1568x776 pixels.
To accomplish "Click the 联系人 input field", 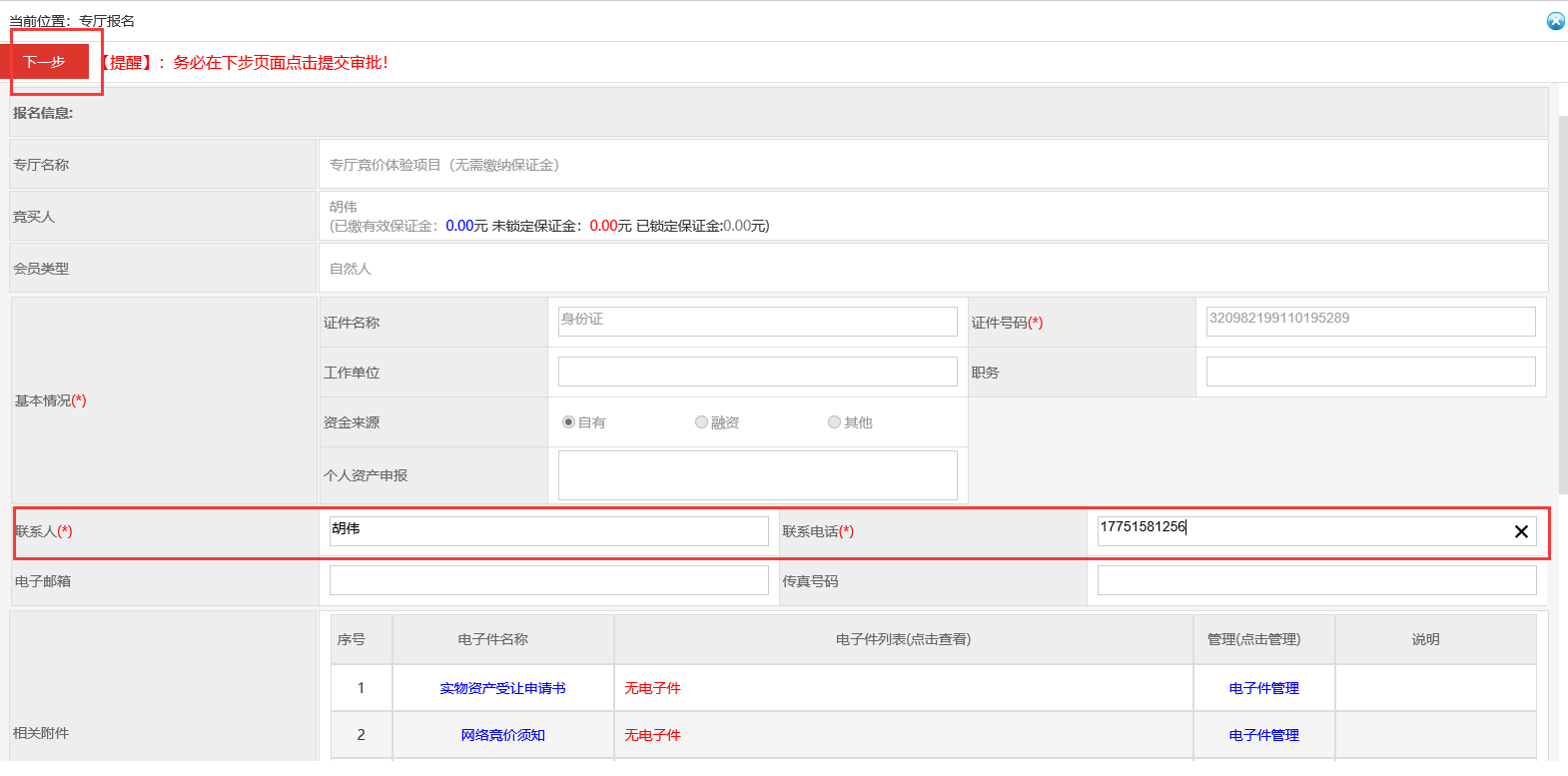I will [548, 531].
